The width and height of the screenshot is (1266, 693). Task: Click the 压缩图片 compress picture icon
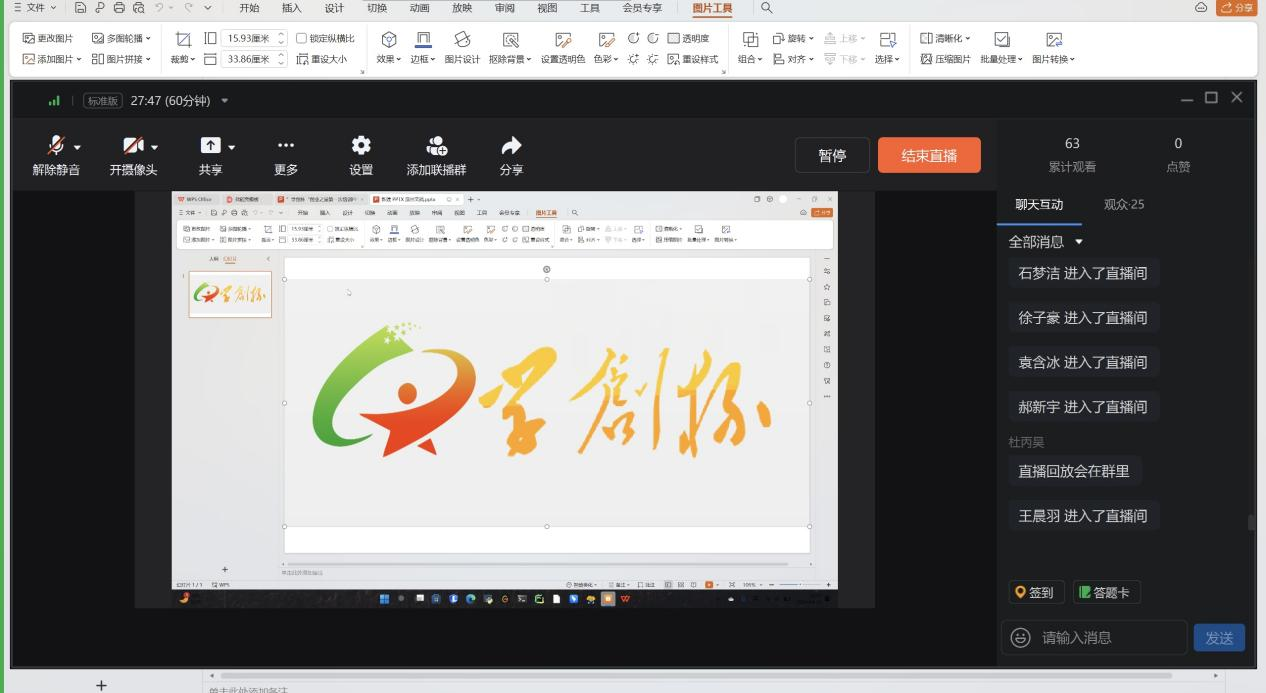pos(926,59)
